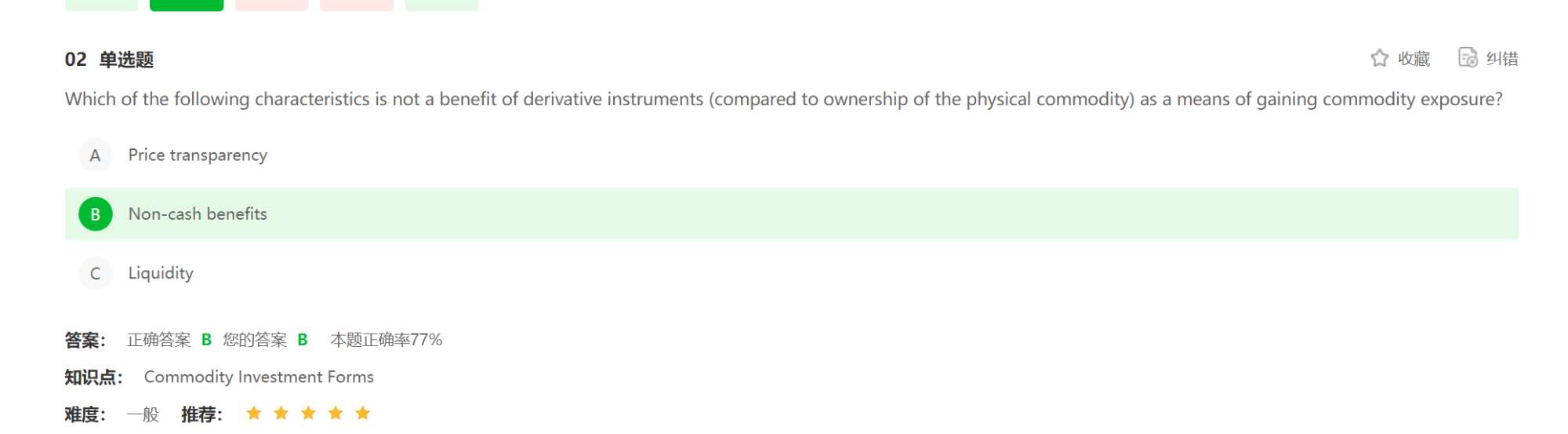Click the 纠错 label text

pyautogui.click(x=1502, y=59)
